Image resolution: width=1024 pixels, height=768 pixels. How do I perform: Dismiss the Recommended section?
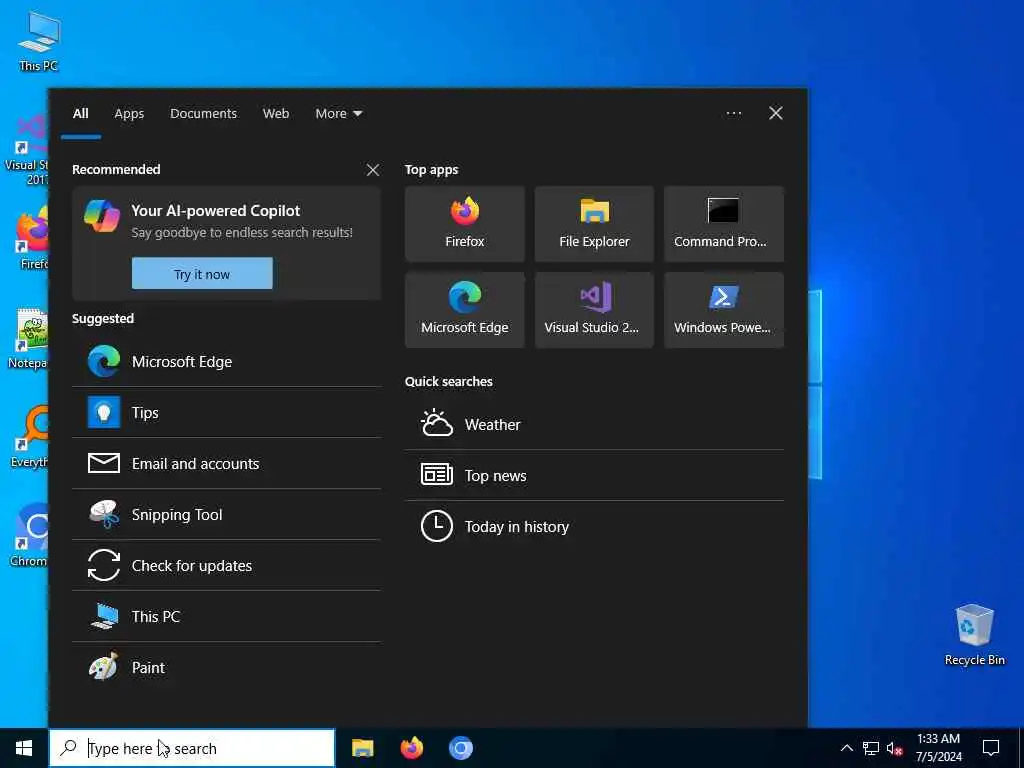tap(373, 170)
